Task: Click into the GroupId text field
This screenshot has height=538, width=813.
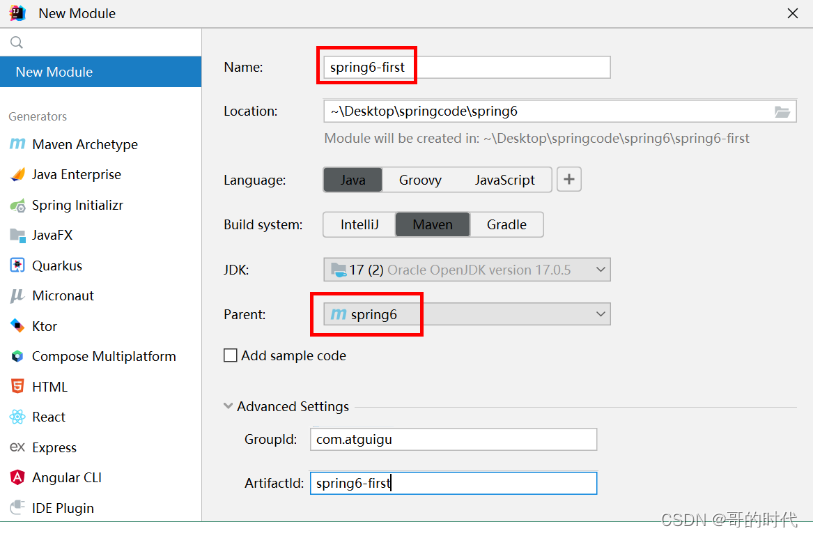Action: click(453, 440)
